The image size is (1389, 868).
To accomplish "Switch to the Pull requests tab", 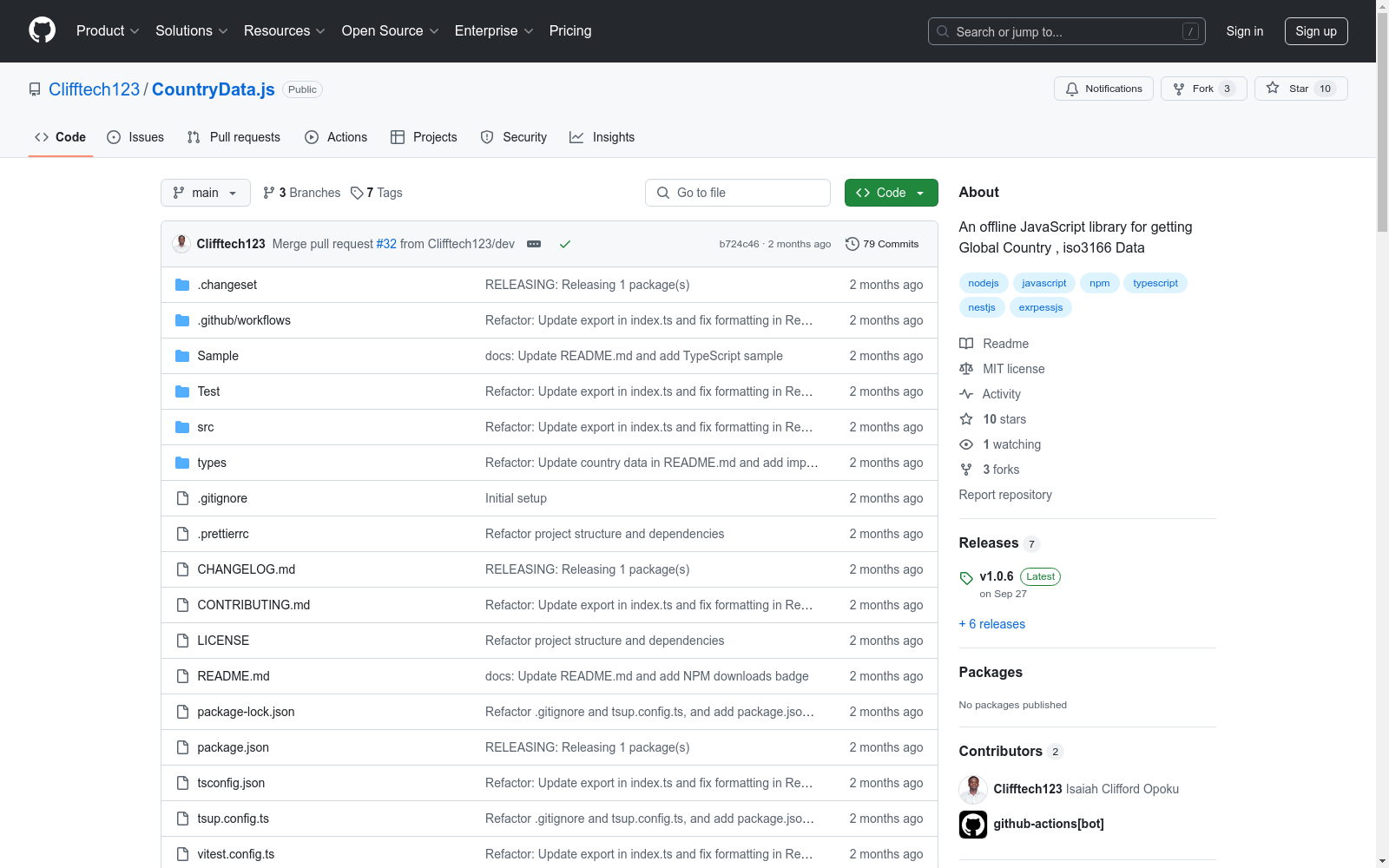I will coord(234,137).
